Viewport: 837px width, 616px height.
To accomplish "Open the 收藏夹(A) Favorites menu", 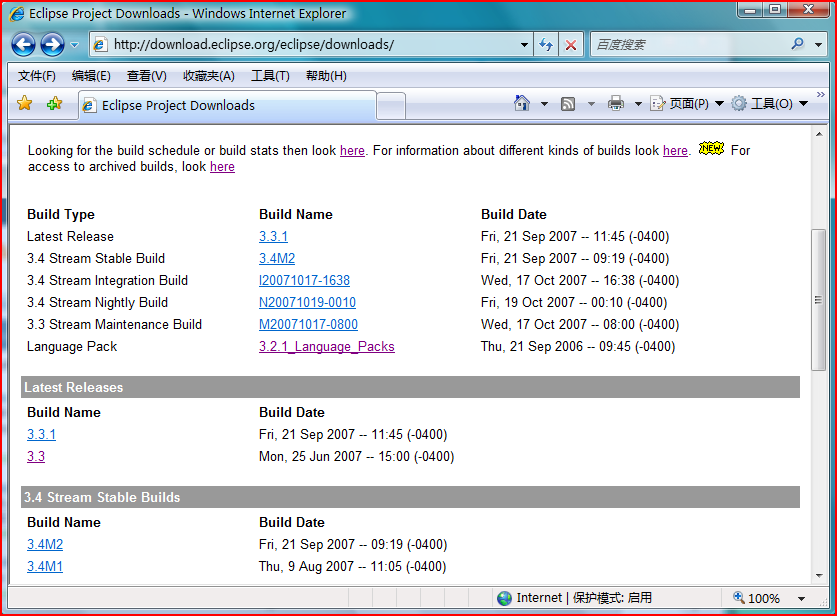I will click(209, 76).
